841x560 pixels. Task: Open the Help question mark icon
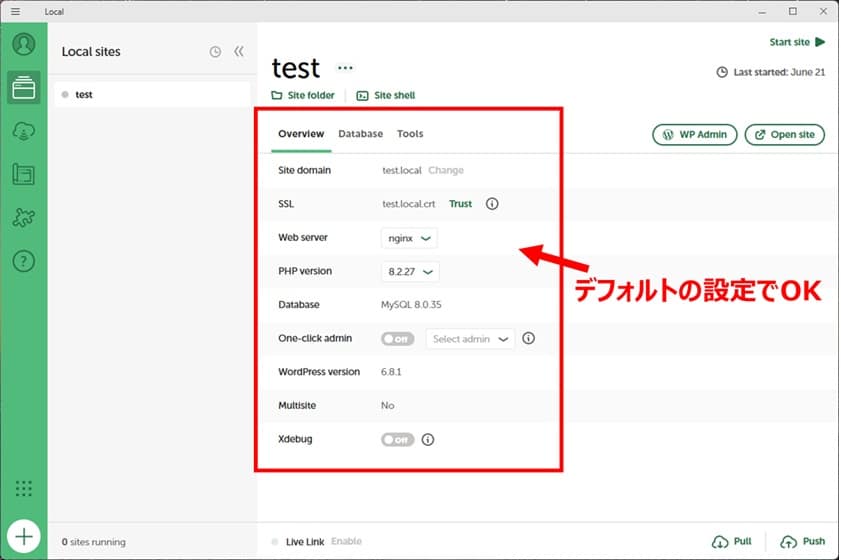tap(24, 261)
